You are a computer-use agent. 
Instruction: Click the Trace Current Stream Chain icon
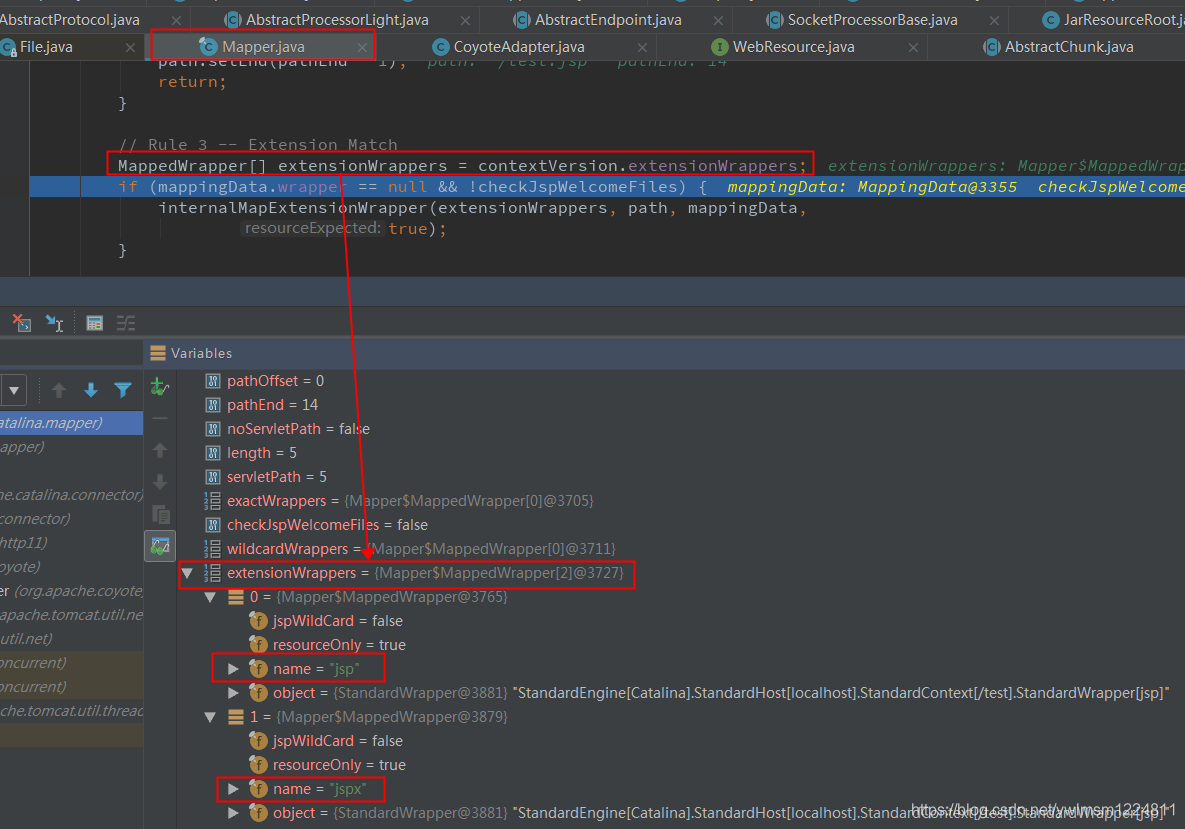(126, 323)
